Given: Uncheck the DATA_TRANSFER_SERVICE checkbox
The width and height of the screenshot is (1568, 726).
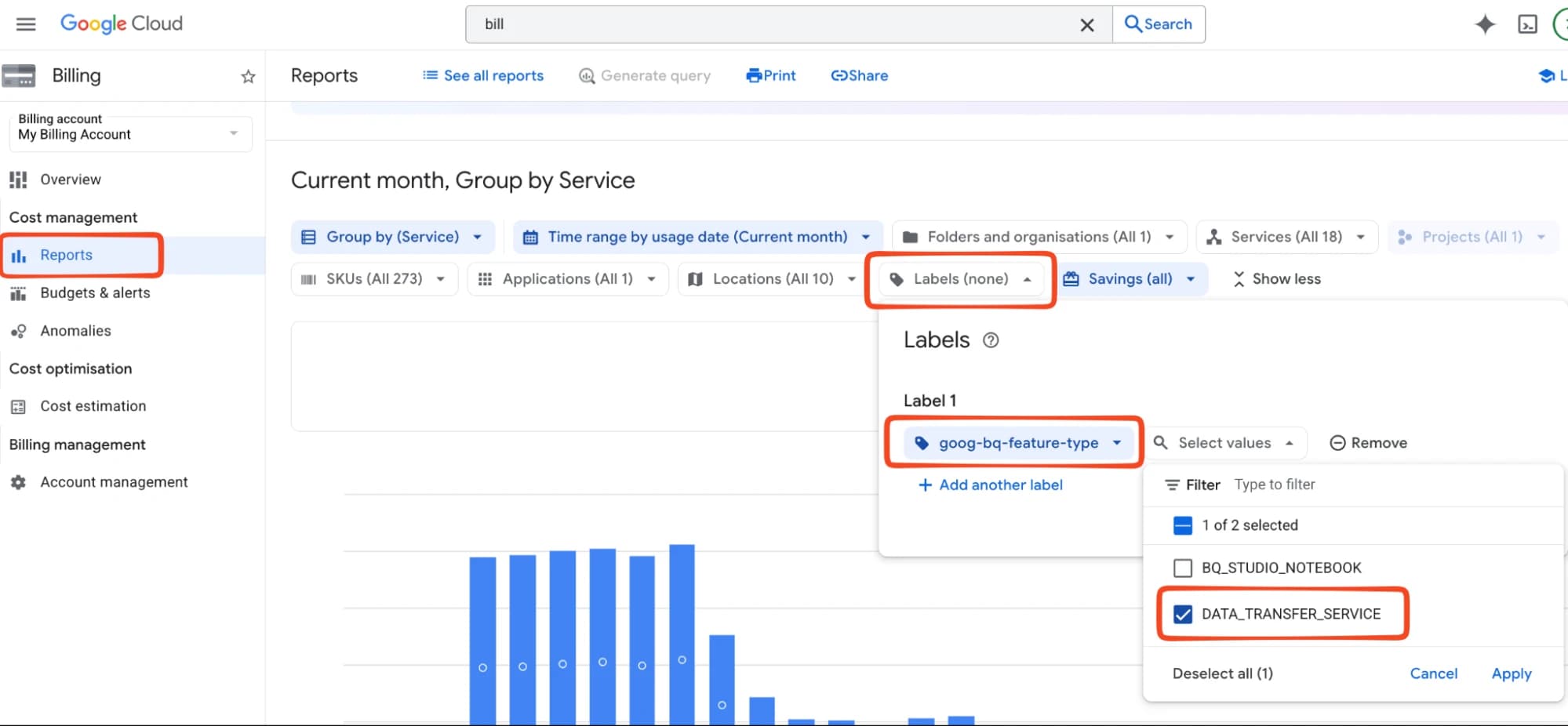Looking at the screenshot, I should 1182,614.
